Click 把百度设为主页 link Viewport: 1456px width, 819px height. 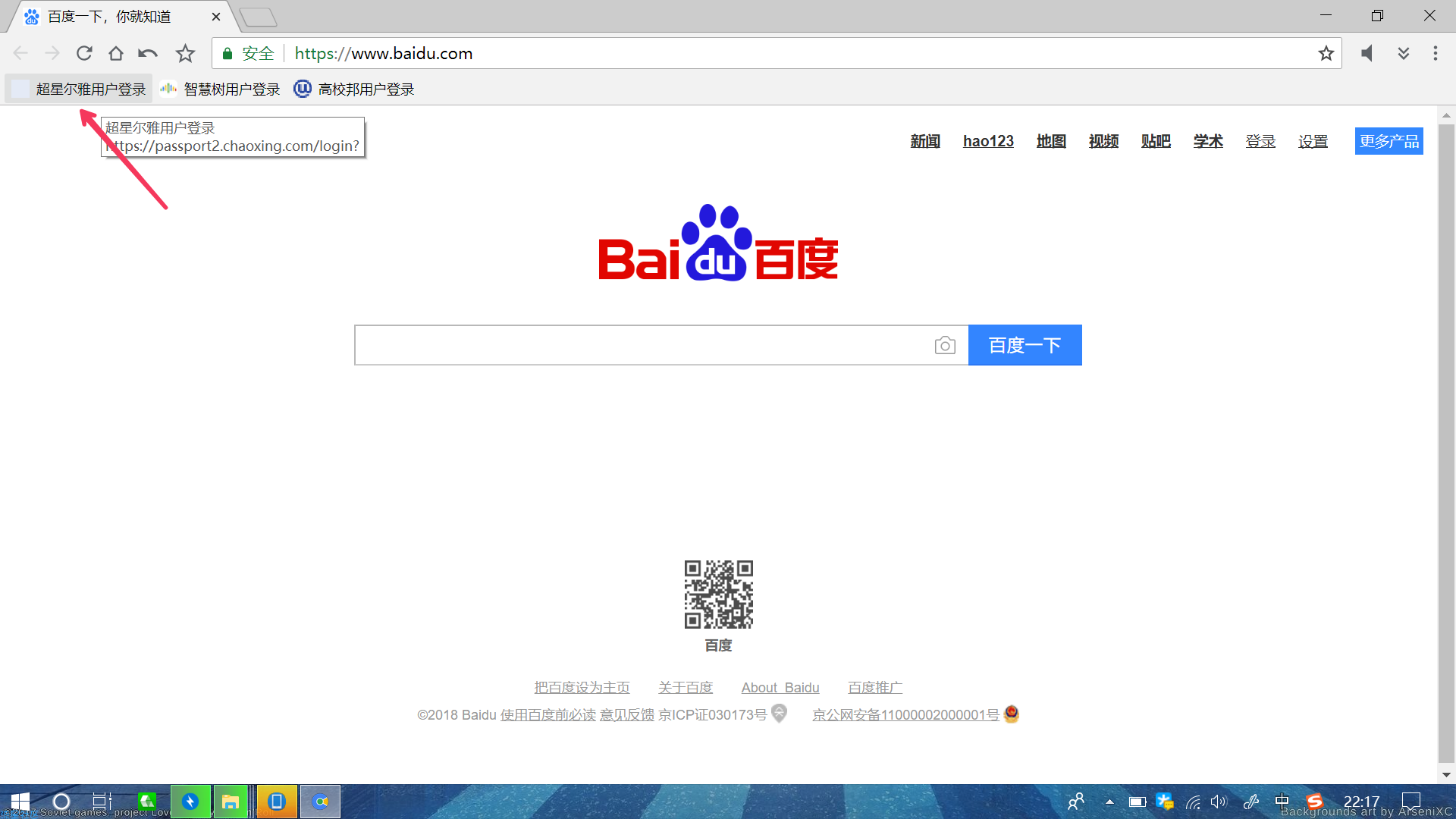pyautogui.click(x=582, y=687)
